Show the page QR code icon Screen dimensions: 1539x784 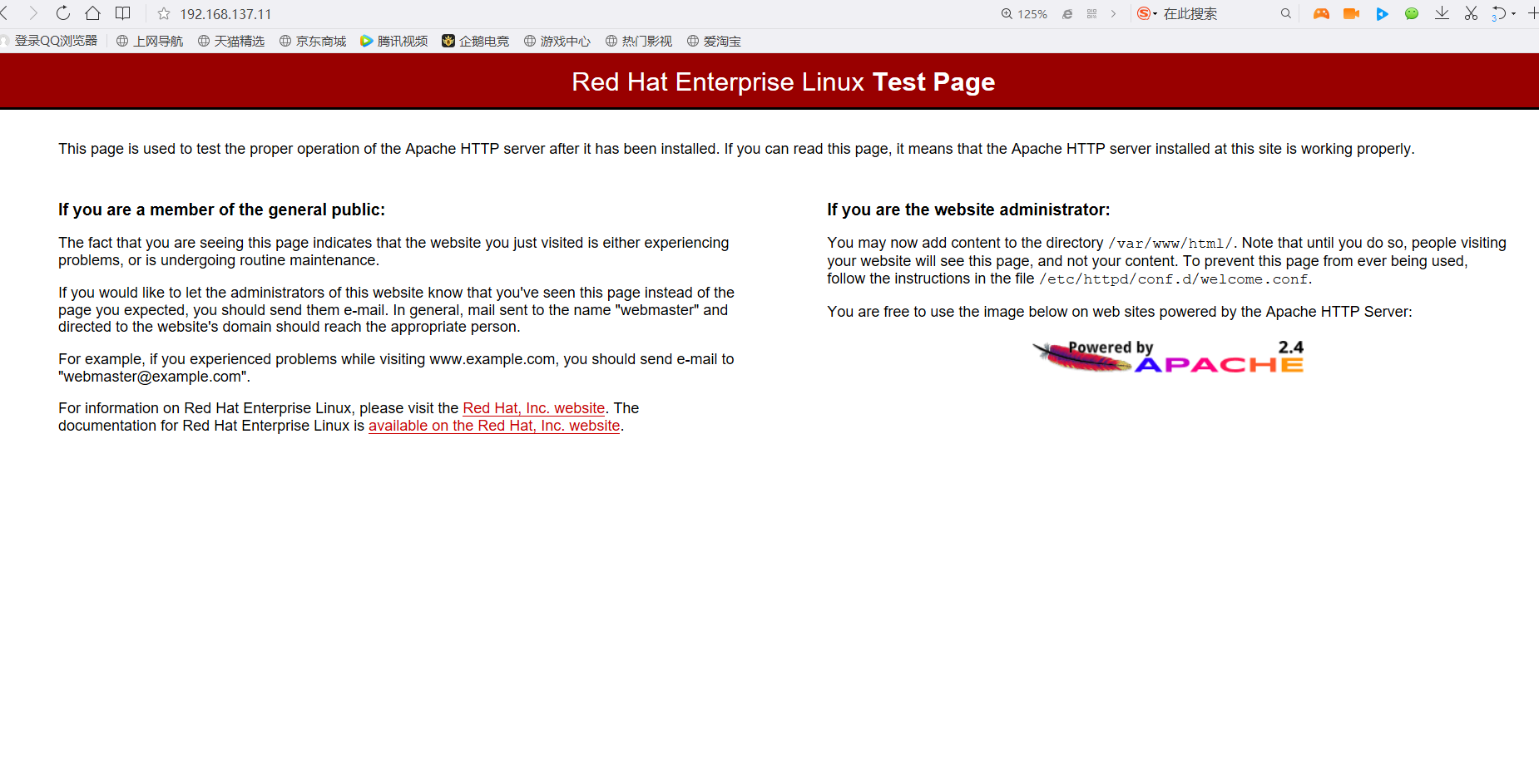point(1091,14)
